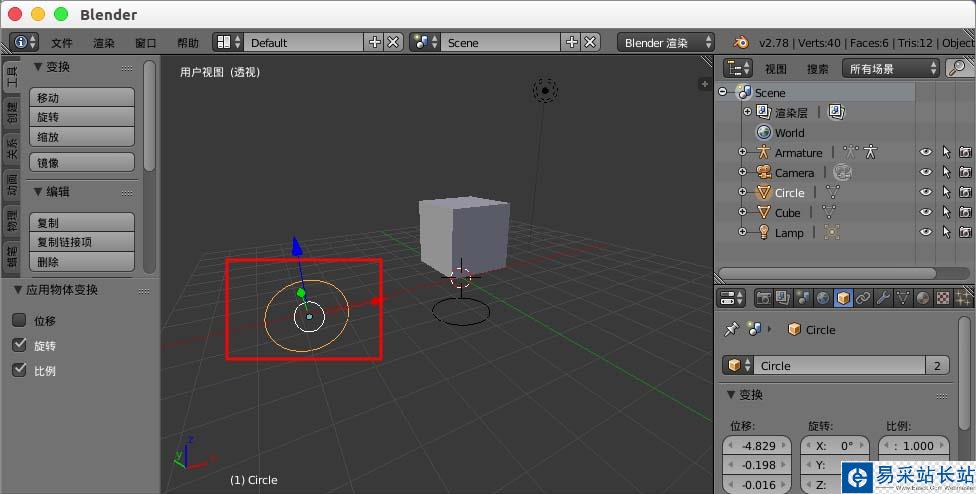Screen dimensions: 976x494
Task: Uncheck the 旋转 checkbox
Action: [x=19, y=345]
